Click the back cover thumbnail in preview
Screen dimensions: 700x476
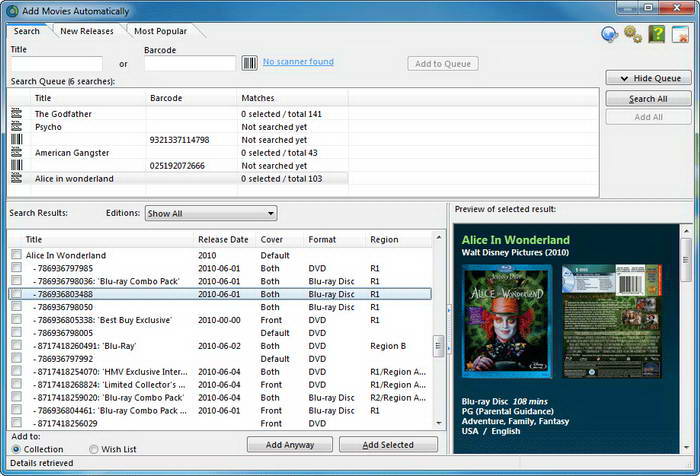612,321
